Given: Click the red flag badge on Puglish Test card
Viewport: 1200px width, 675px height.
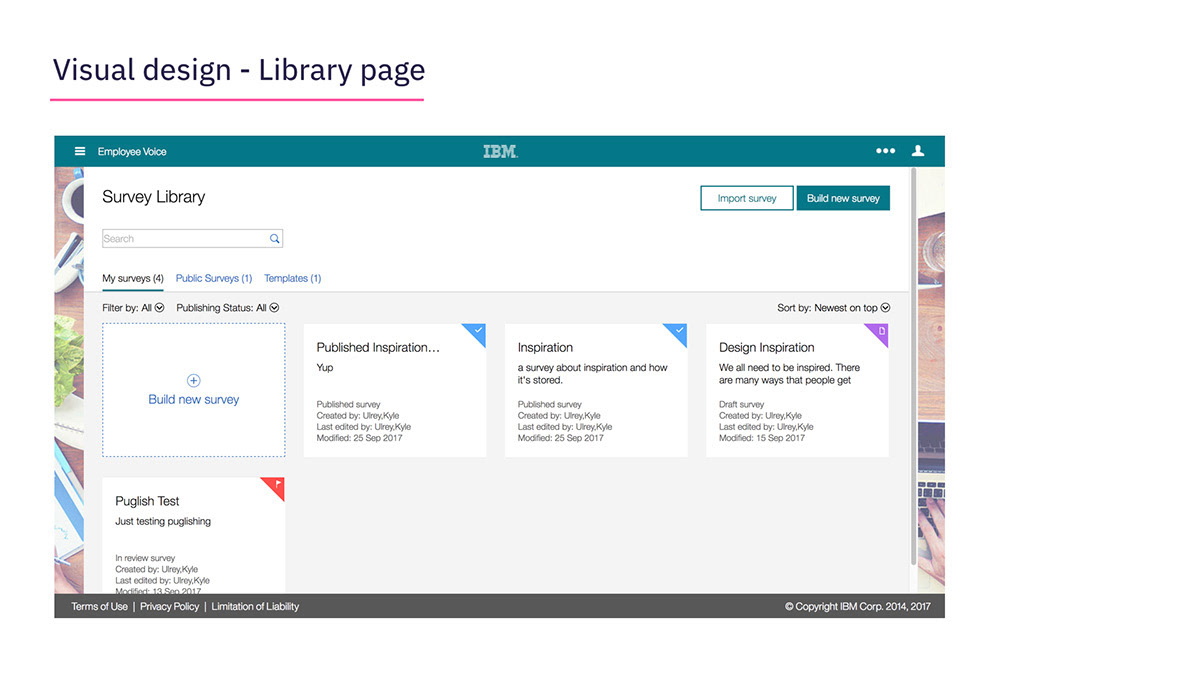Looking at the screenshot, I should click(x=274, y=489).
